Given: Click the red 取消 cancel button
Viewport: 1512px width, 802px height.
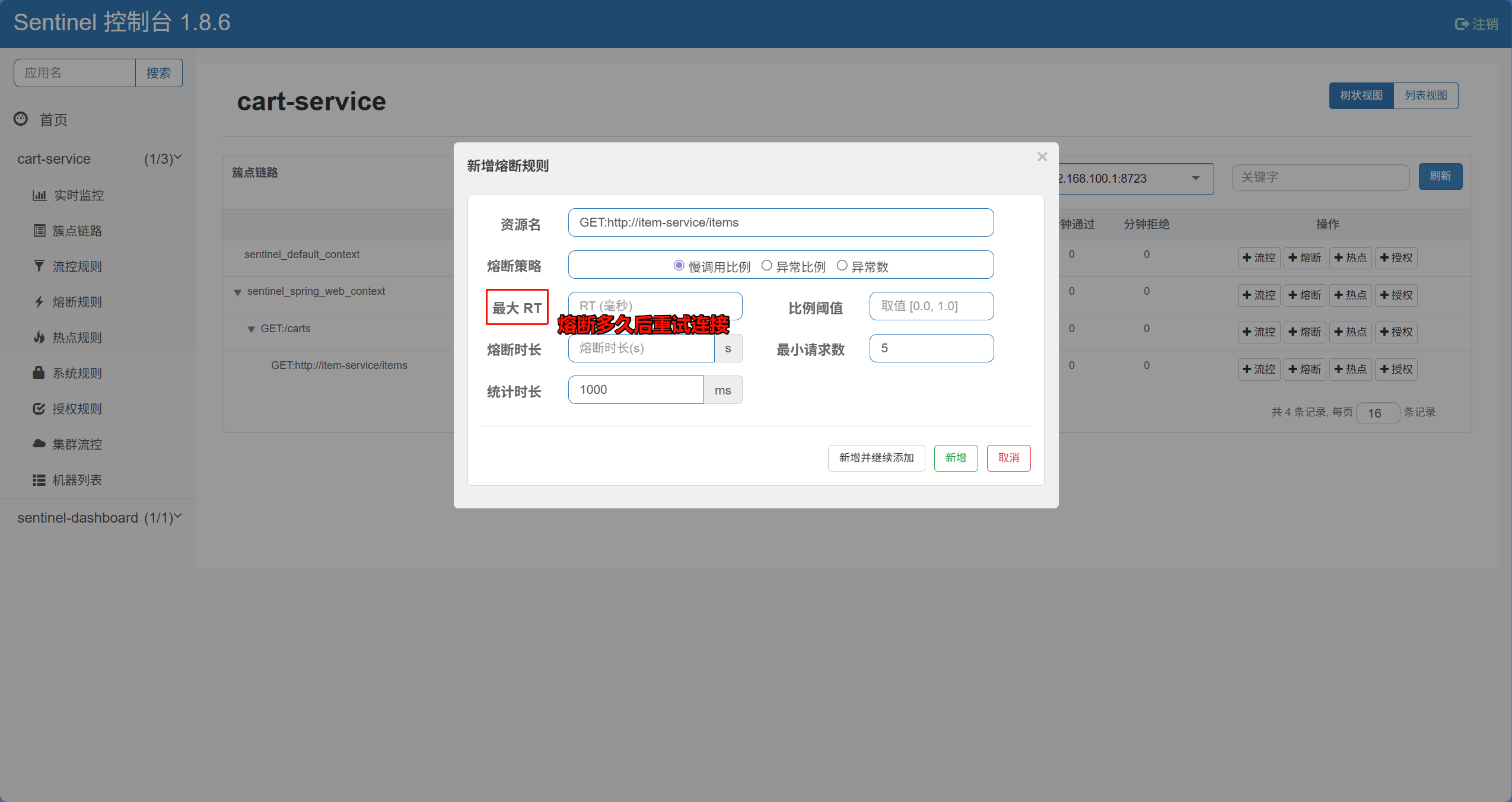Looking at the screenshot, I should [x=1008, y=458].
